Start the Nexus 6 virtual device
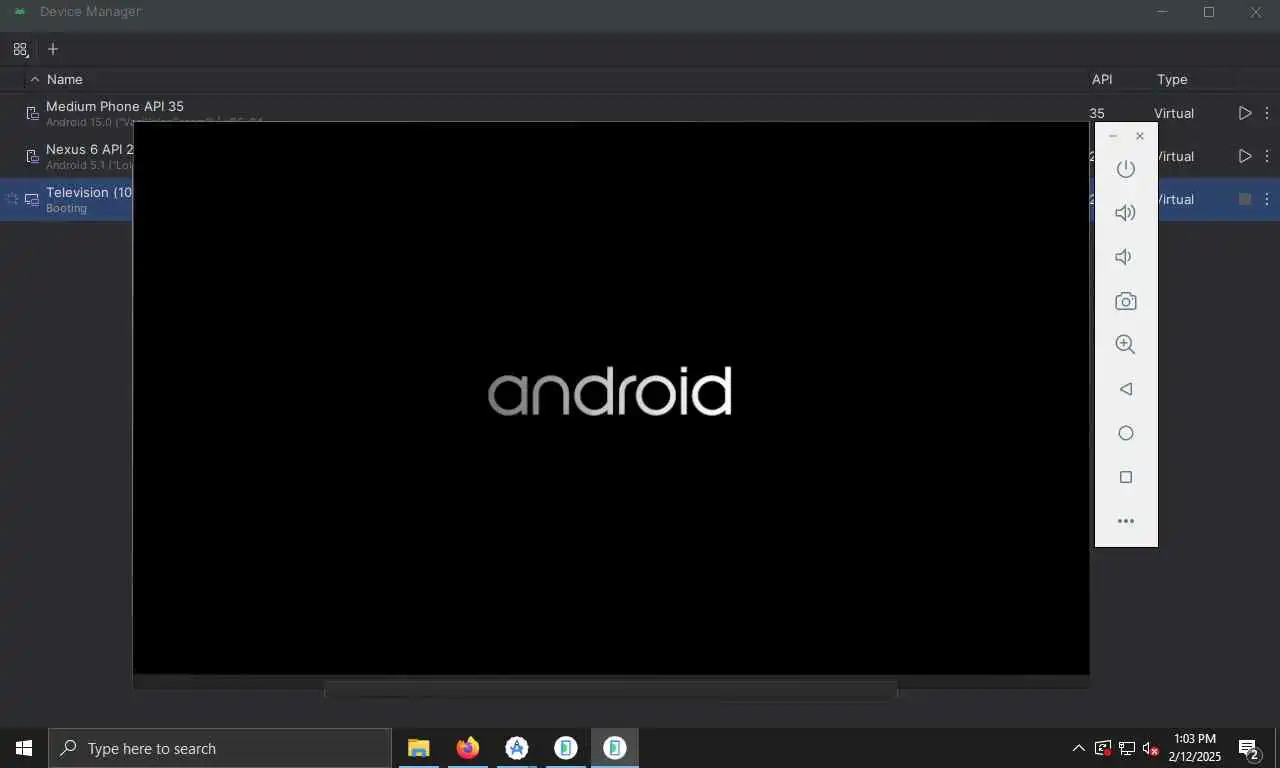This screenshot has height=768, width=1280. [1245, 156]
